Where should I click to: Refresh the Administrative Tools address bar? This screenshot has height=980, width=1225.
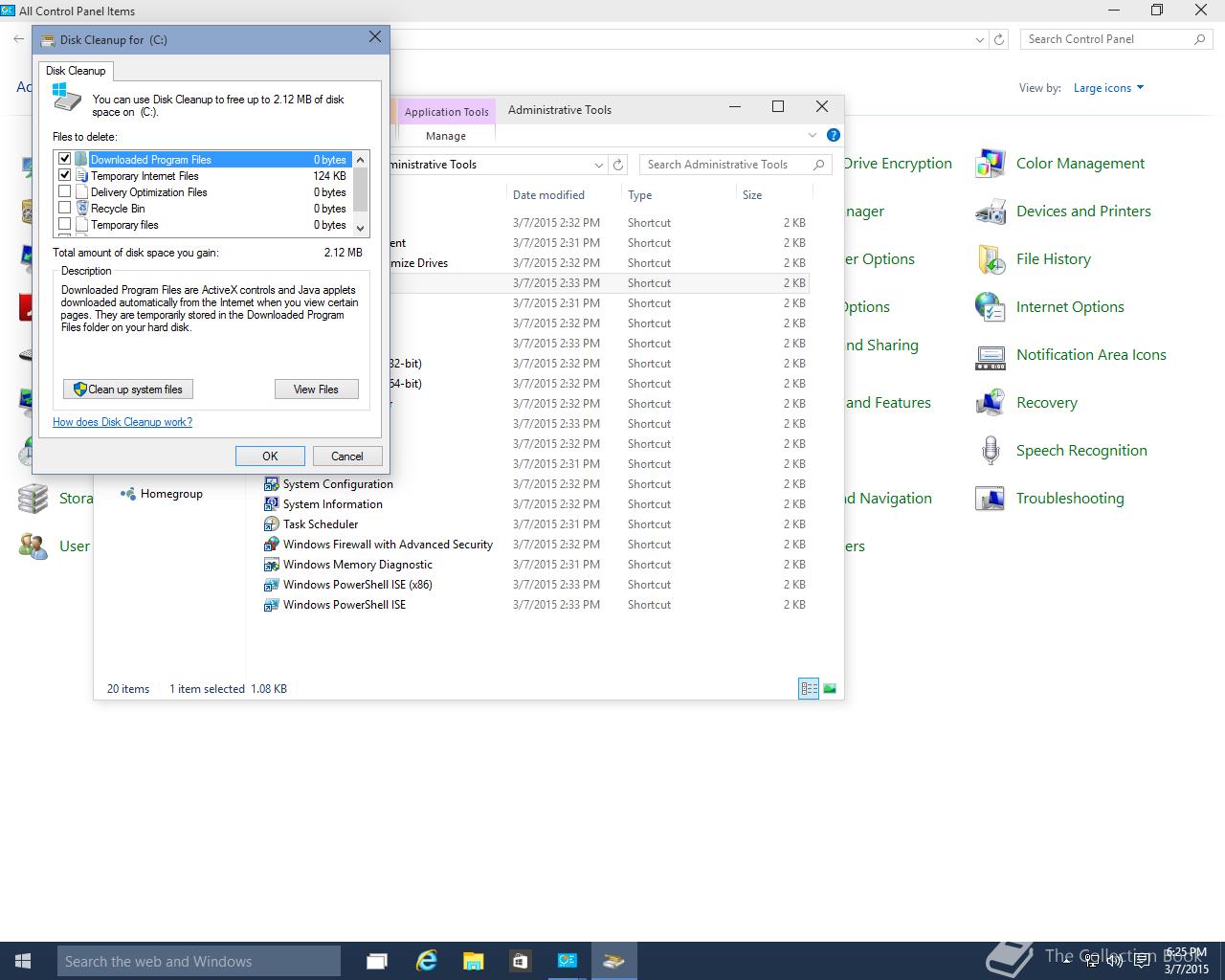click(618, 165)
